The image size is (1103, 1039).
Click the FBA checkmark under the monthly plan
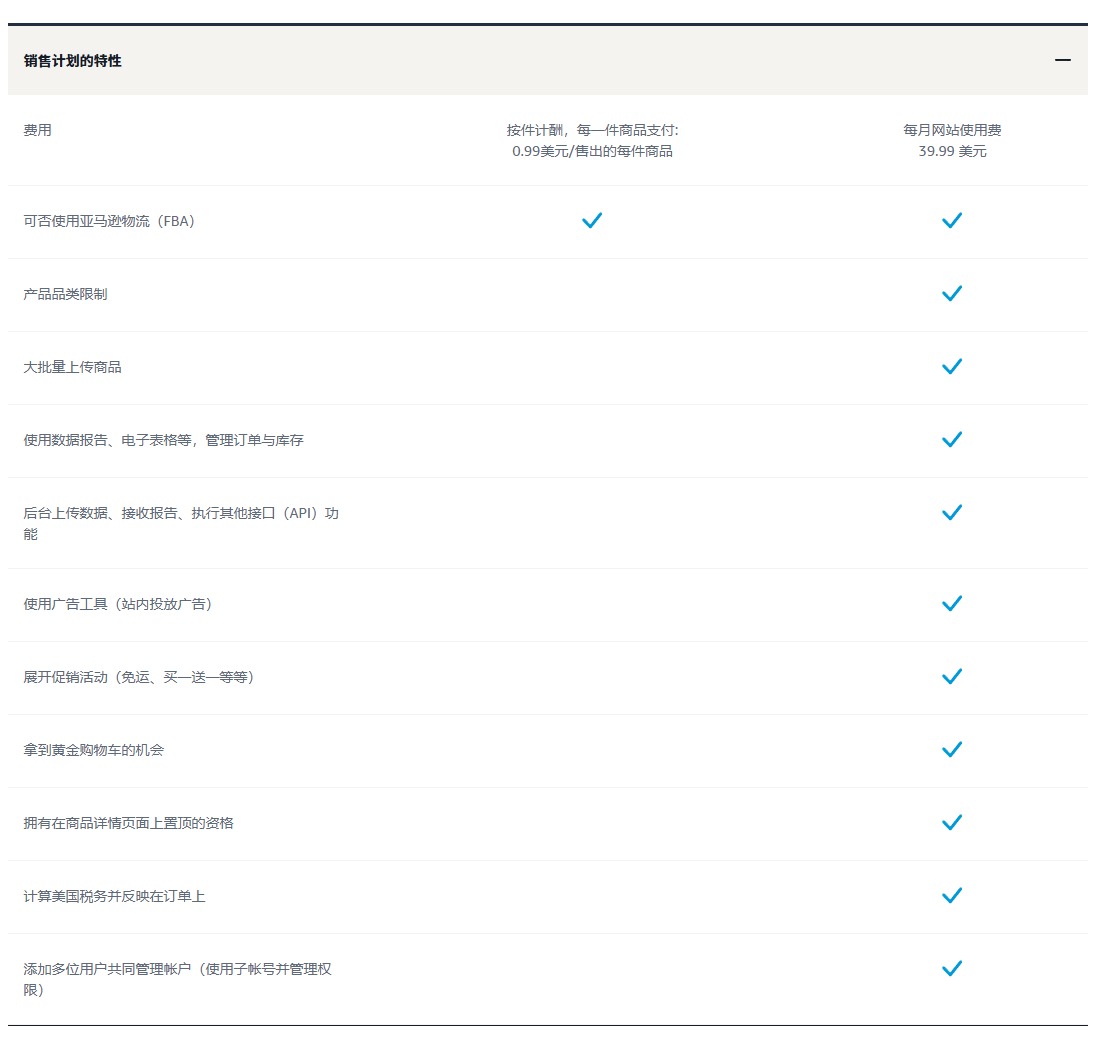pos(952,220)
